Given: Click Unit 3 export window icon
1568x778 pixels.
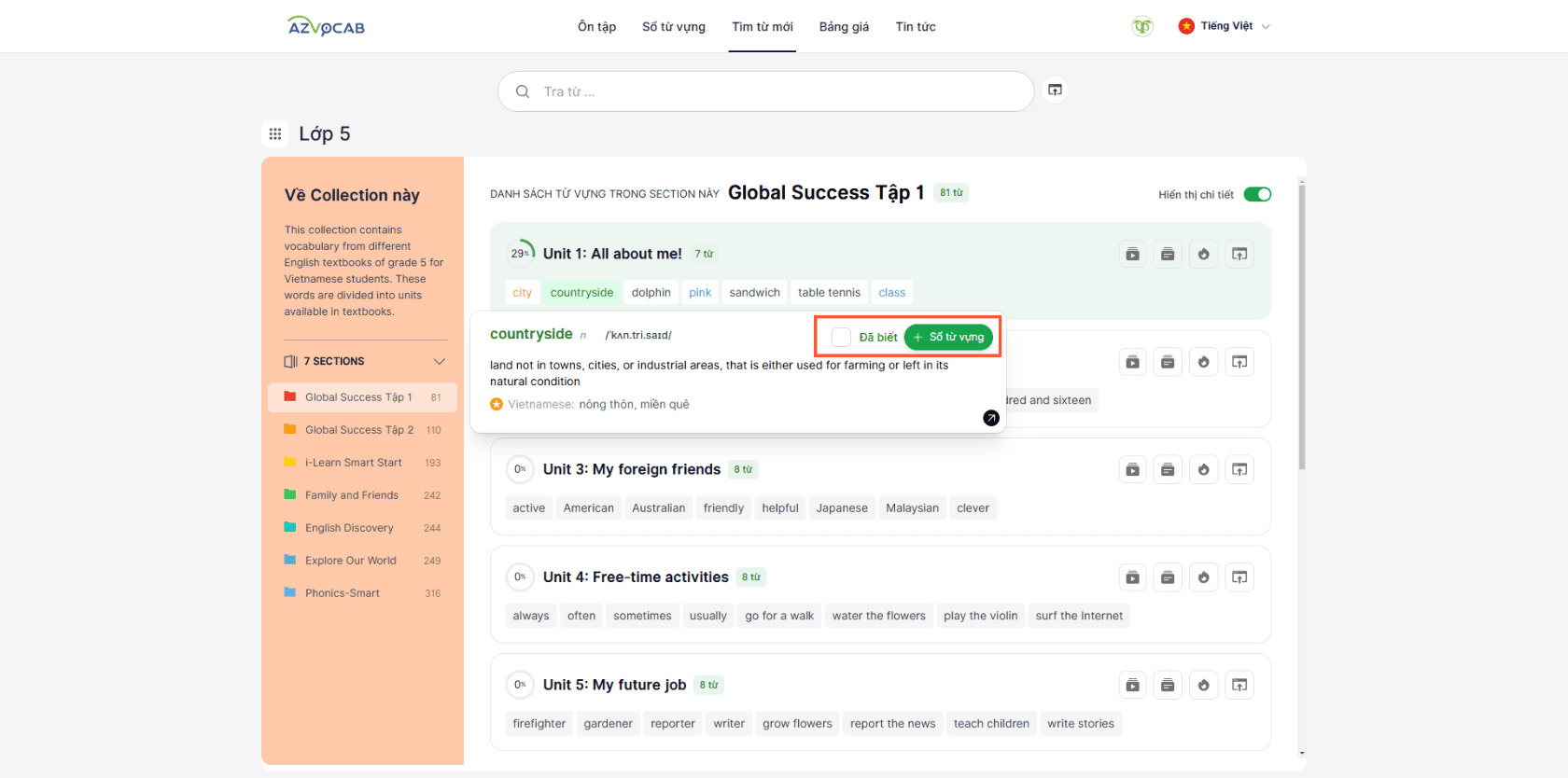Looking at the screenshot, I should pyautogui.click(x=1239, y=469).
